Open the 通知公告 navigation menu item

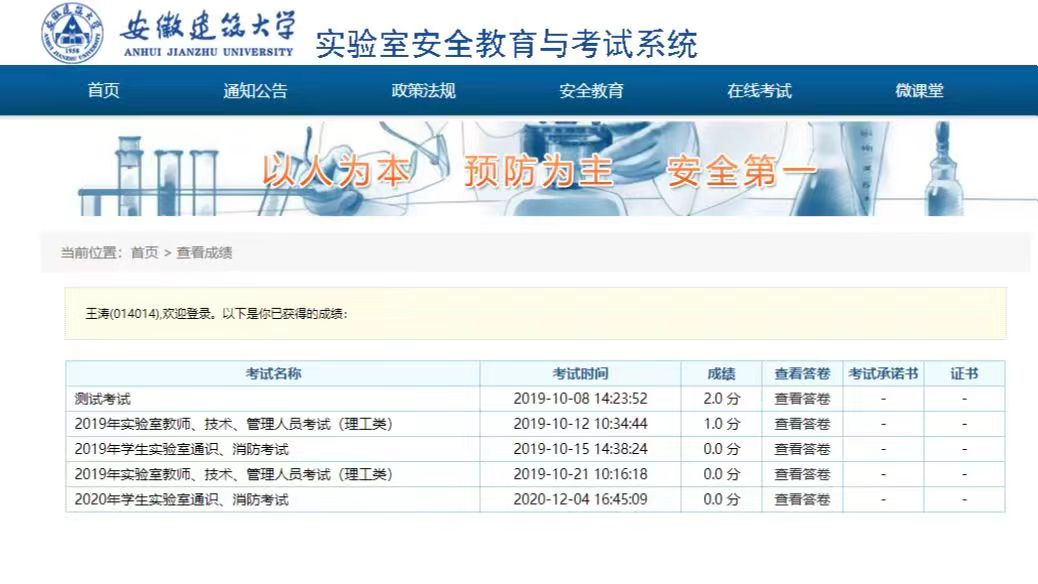255,91
